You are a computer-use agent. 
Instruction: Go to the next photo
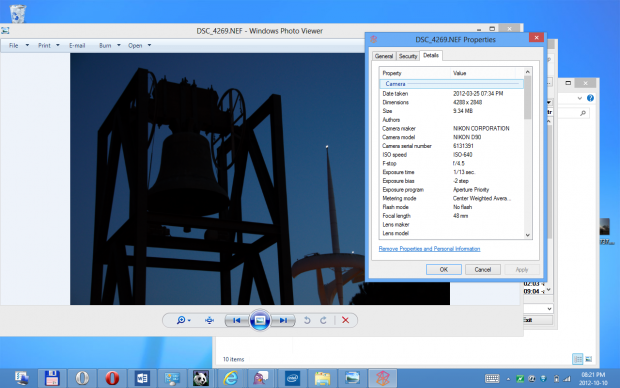[x=283, y=320]
